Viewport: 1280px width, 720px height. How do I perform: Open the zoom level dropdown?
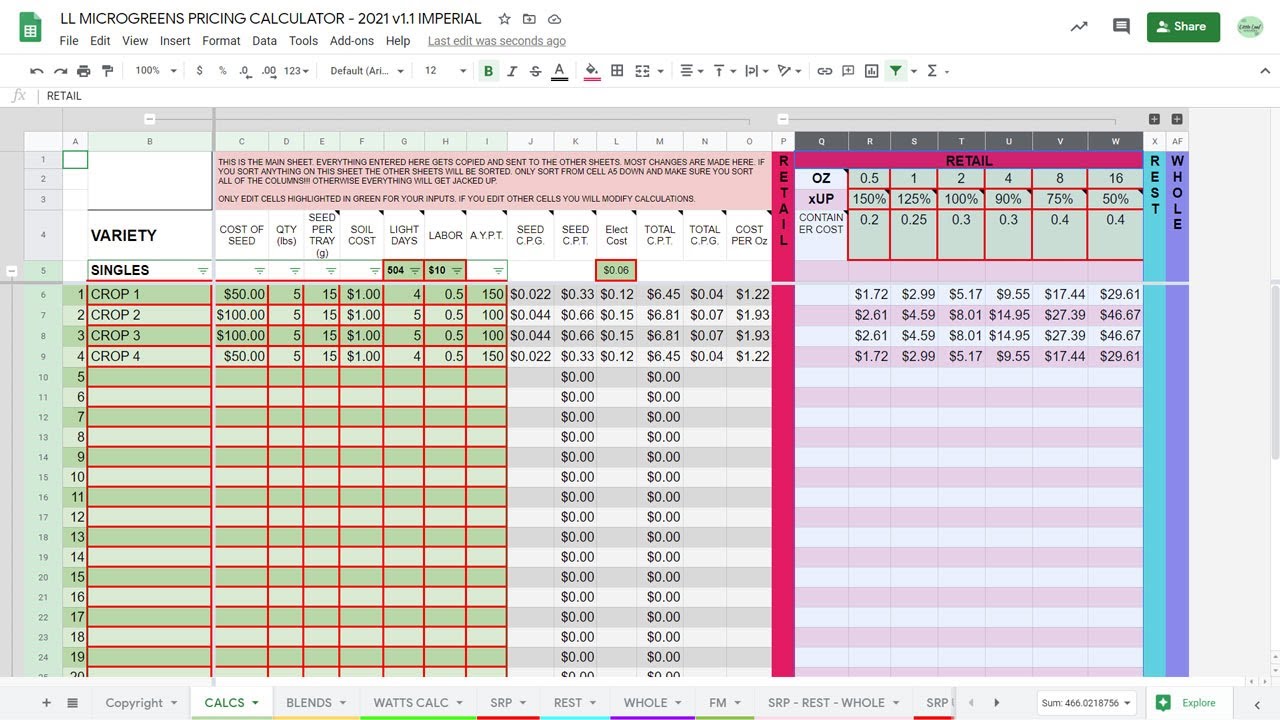[x=156, y=71]
